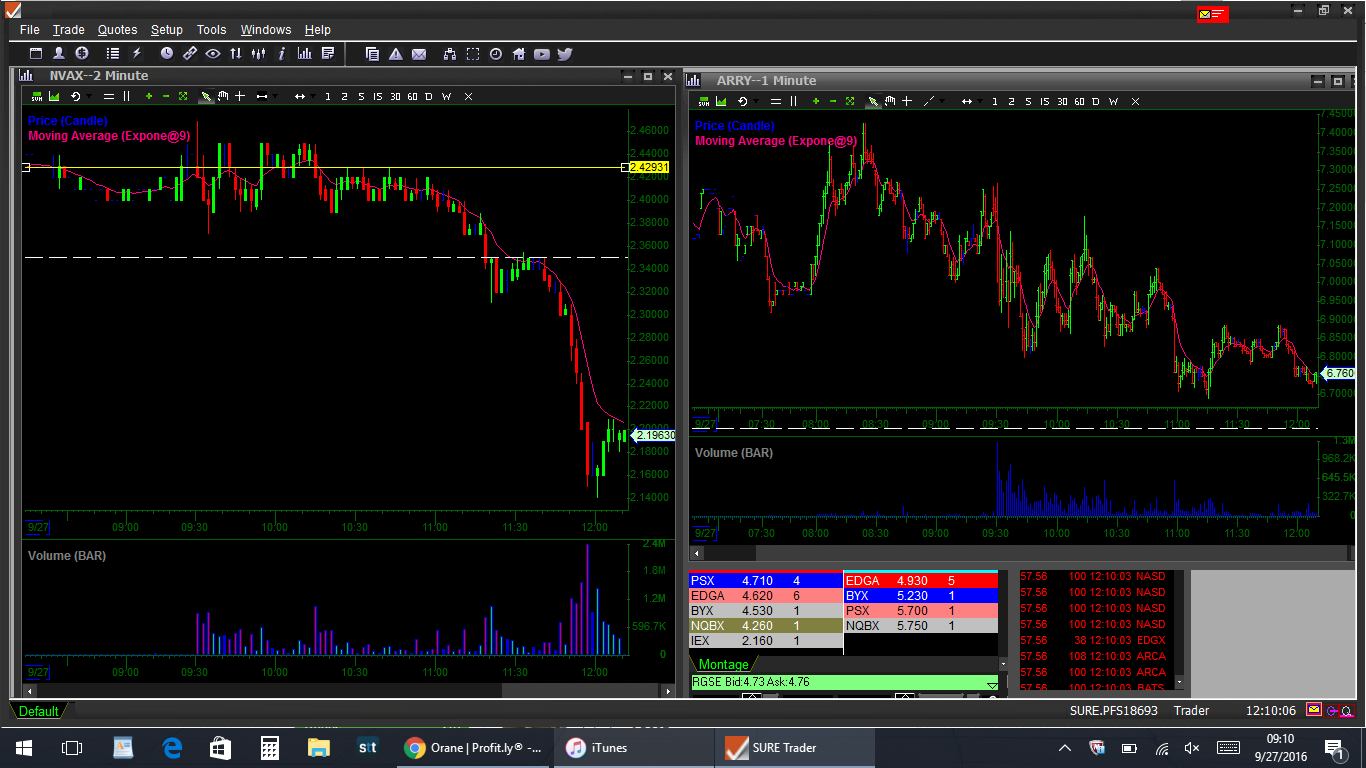Select the hand pan tool on NVAX chart
Viewport: 1366px width, 768px height.
tap(223, 97)
